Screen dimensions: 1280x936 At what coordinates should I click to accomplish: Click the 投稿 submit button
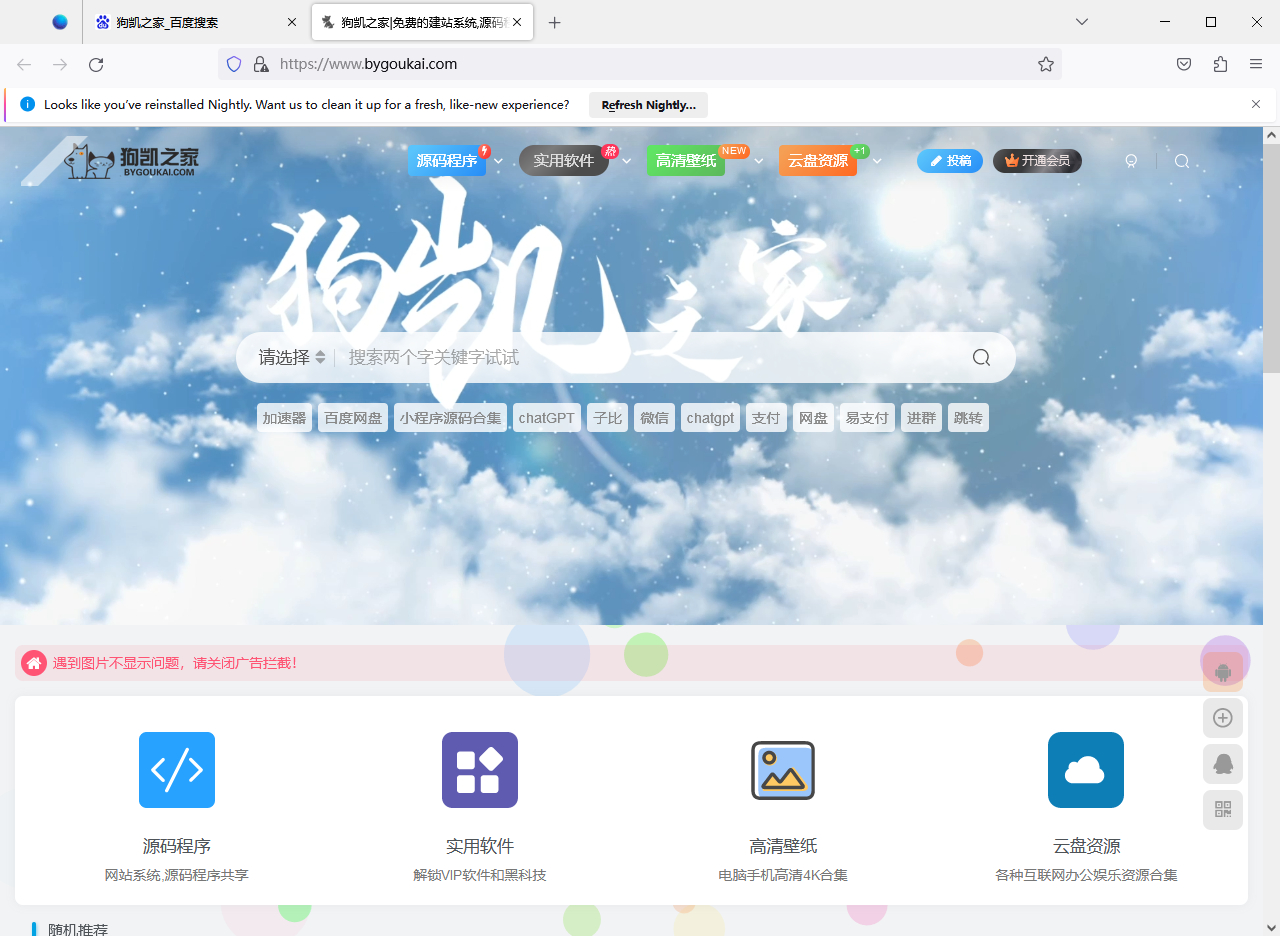point(950,161)
